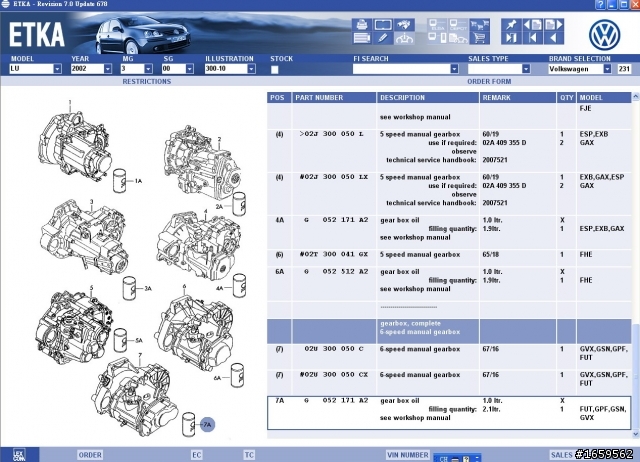This screenshot has width=640, height=462.
Task: Switch to the ORDER FORM tab
Action: [489, 81]
